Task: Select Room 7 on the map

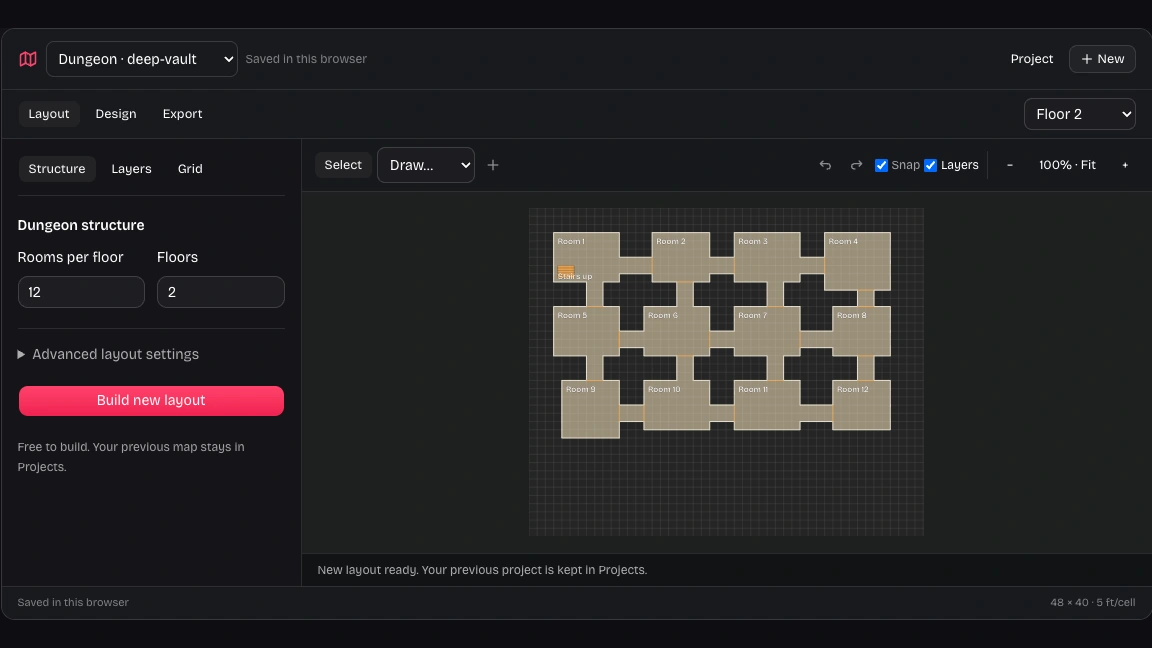Action: [x=767, y=331]
